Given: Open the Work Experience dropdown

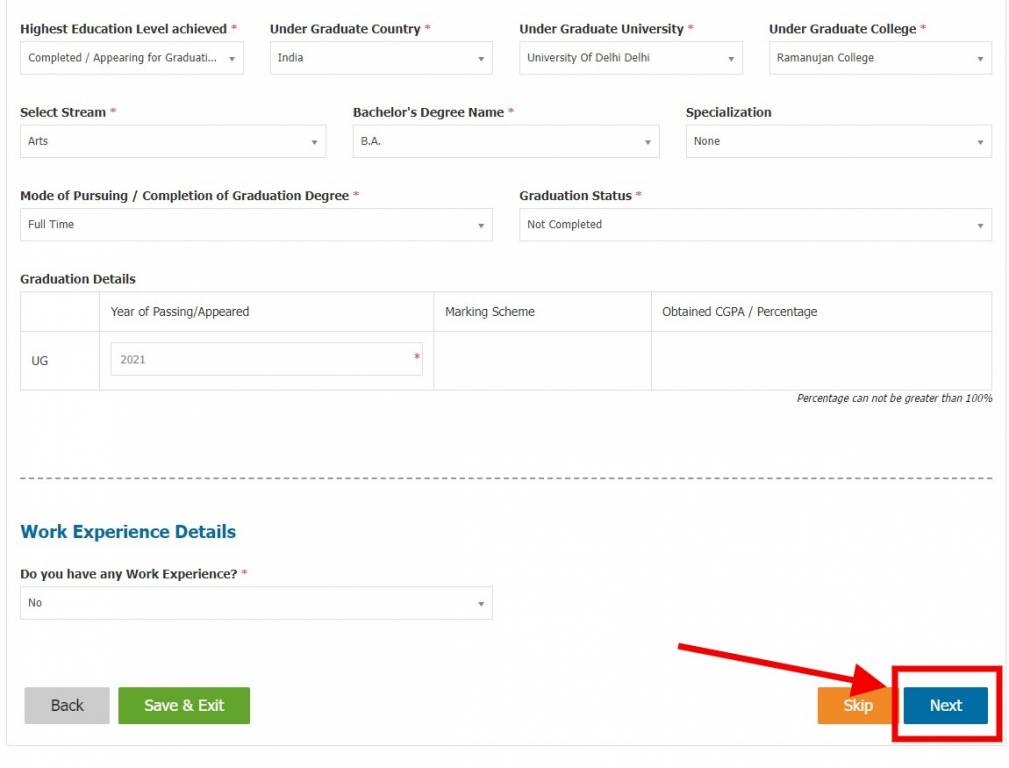Looking at the screenshot, I should 255,603.
